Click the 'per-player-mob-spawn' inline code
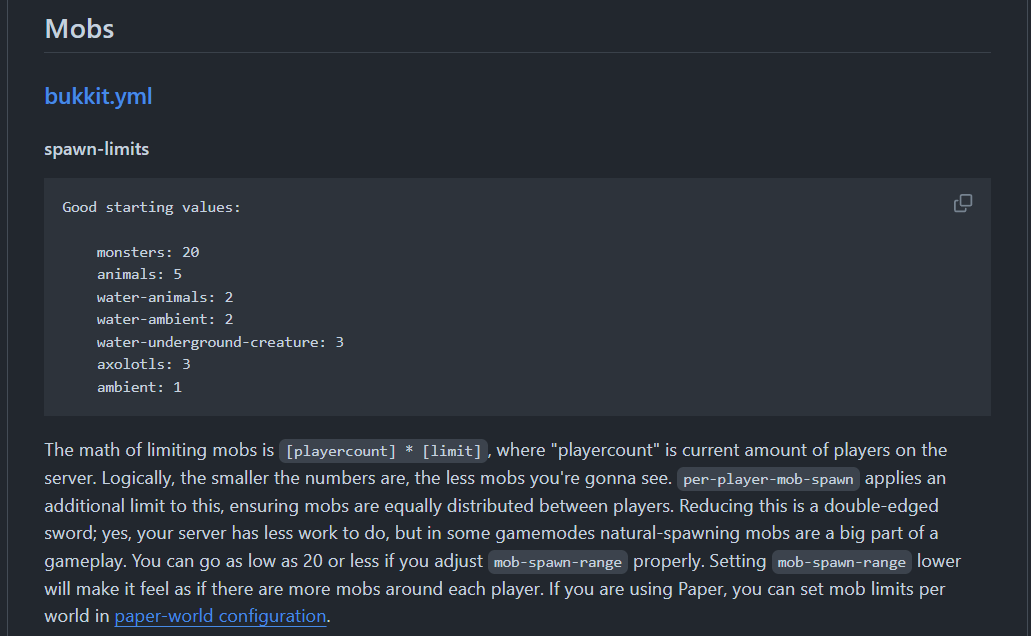The image size is (1031, 636). (x=768, y=479)
